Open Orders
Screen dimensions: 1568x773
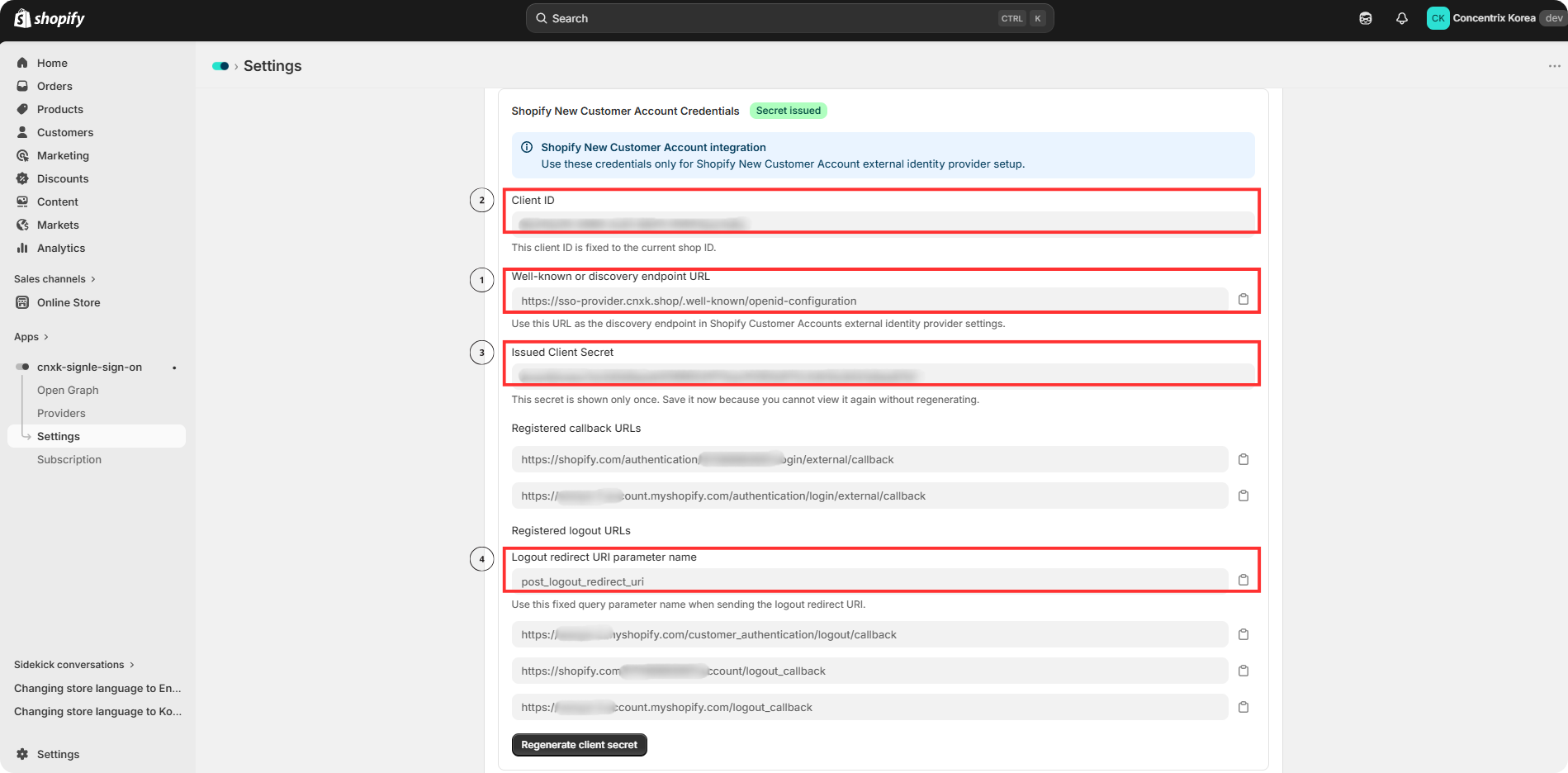point(54,86)
